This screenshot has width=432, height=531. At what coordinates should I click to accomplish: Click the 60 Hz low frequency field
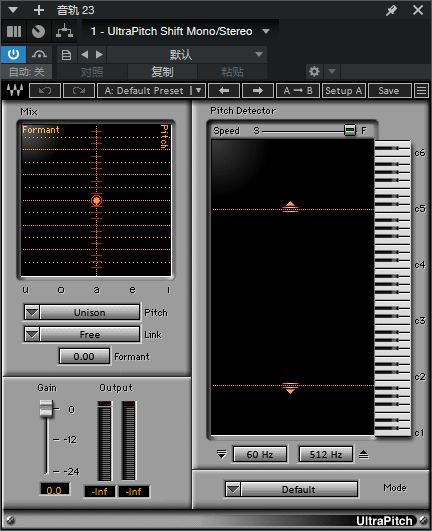(x=260, y=454)
